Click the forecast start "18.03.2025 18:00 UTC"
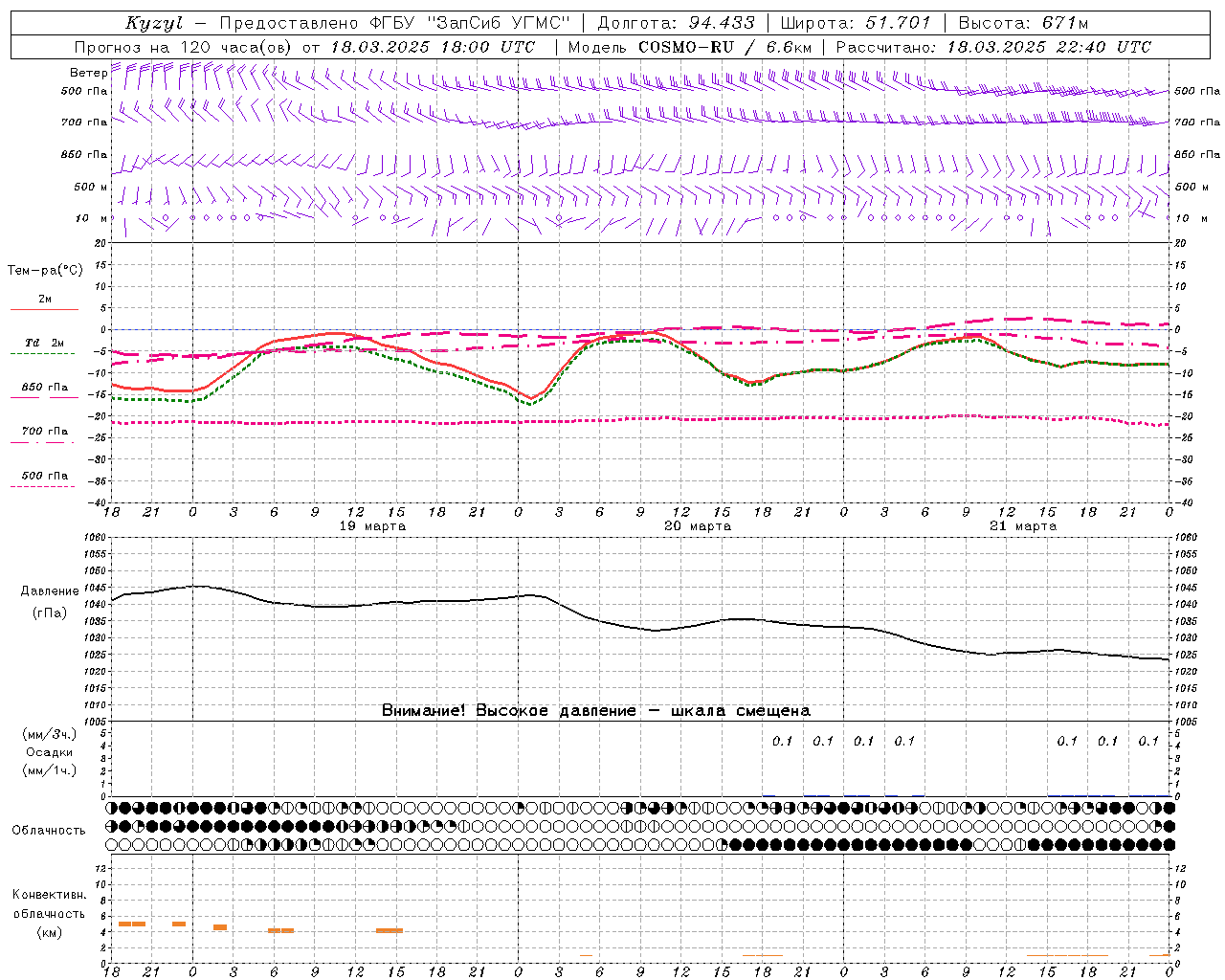 point(433,47)
